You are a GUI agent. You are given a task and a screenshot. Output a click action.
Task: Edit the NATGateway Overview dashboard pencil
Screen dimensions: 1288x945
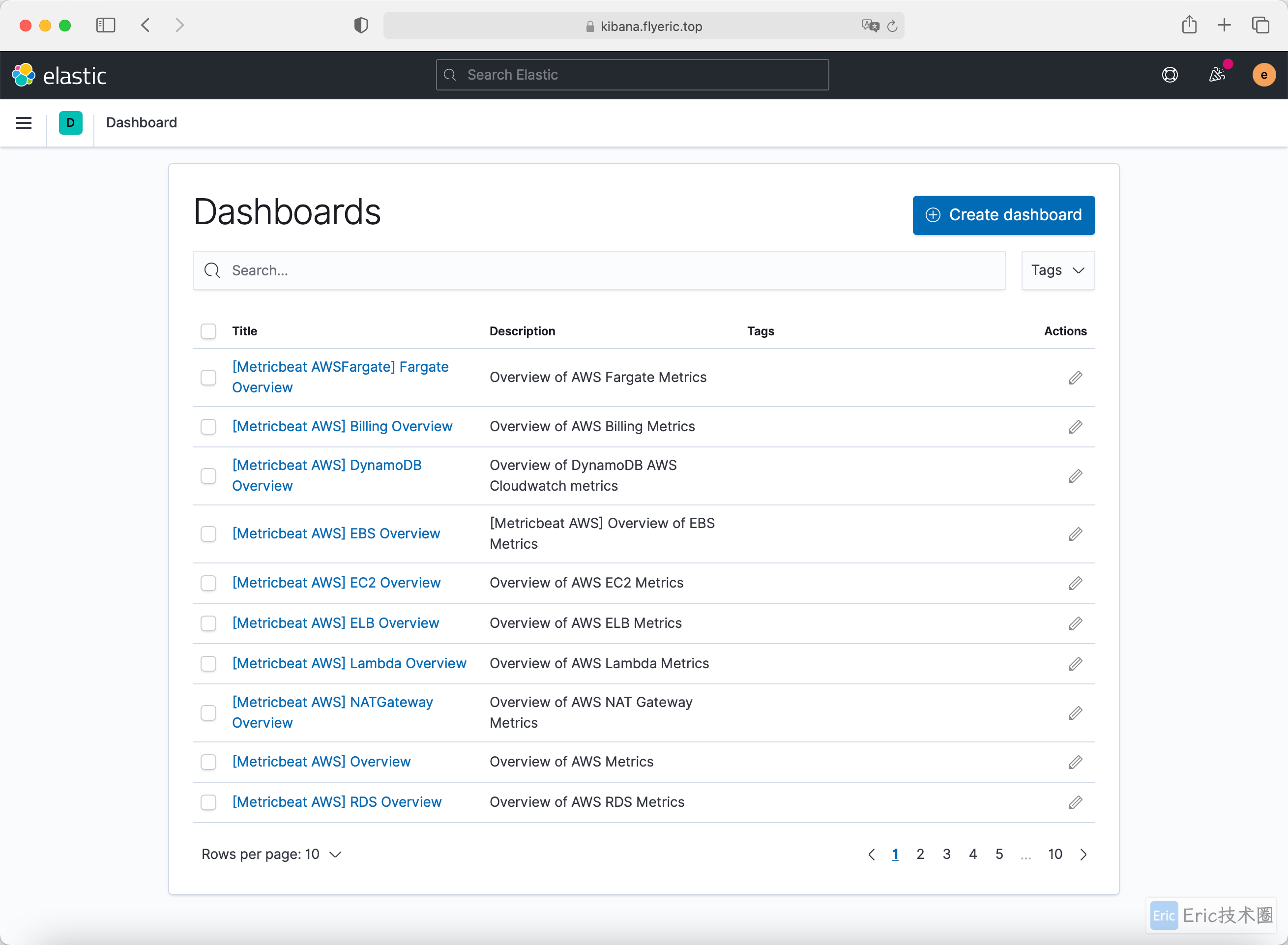(1075, 713)
